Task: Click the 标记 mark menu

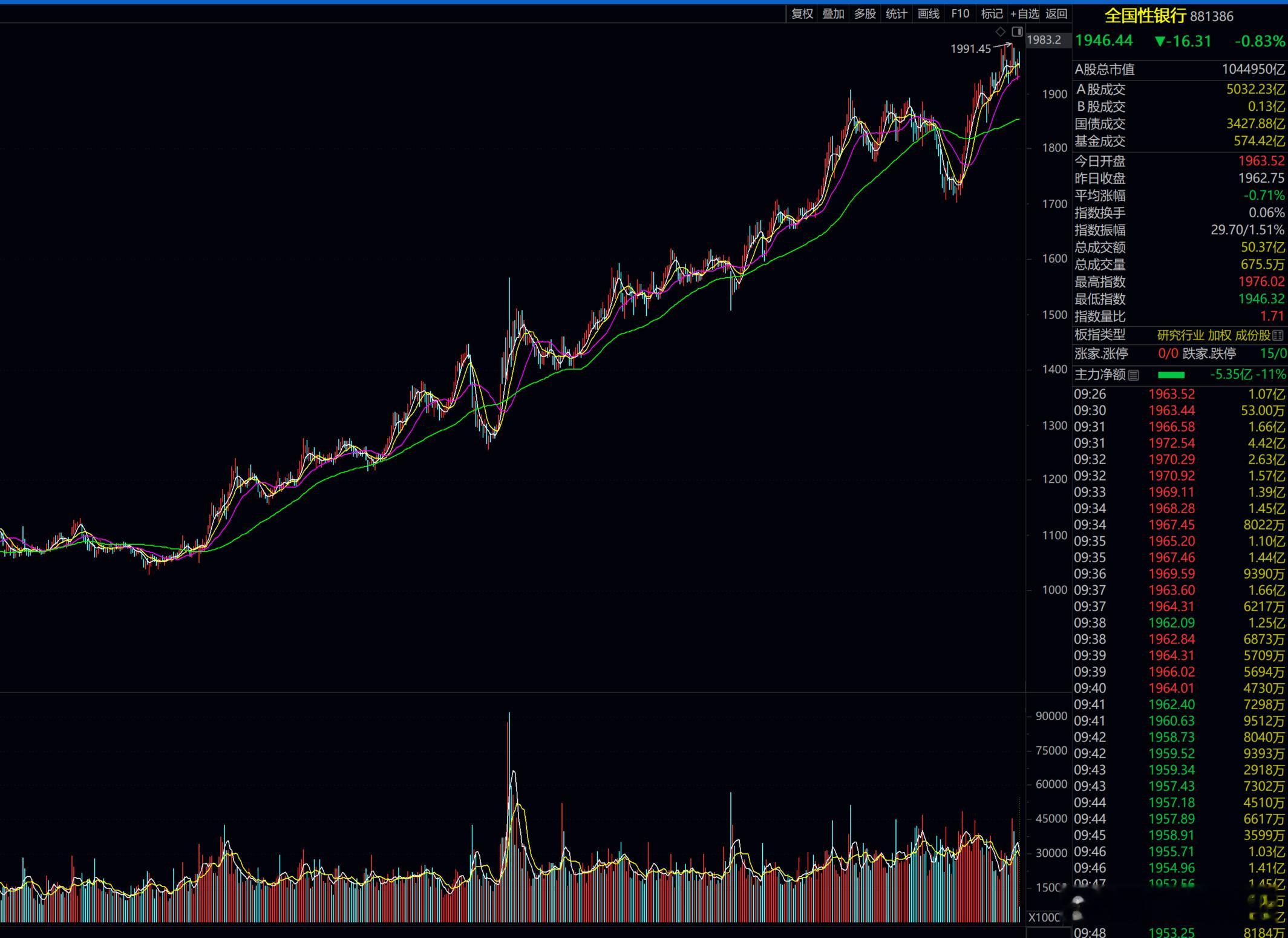Action: 991,13
